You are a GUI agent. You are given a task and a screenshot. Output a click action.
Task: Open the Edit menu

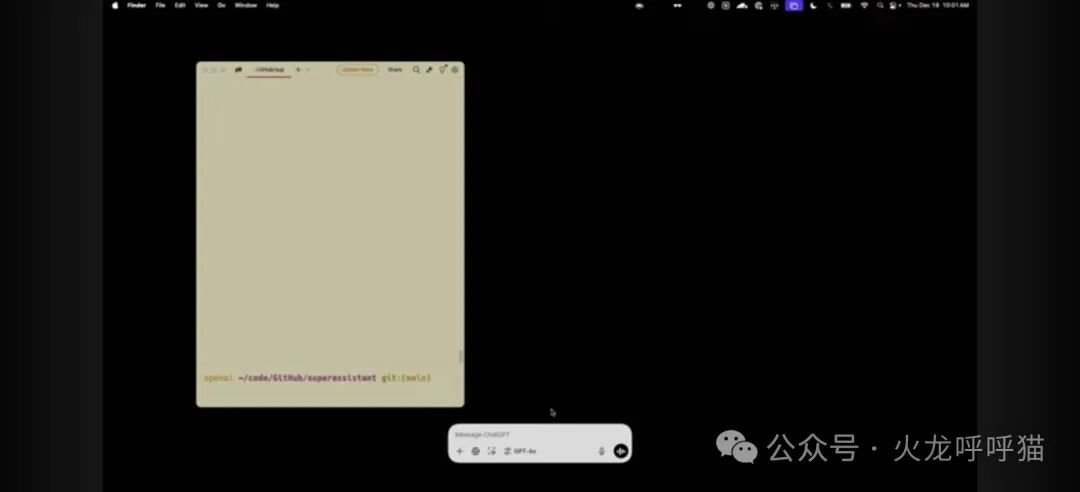pyautogui.click(x=180, y=5)
